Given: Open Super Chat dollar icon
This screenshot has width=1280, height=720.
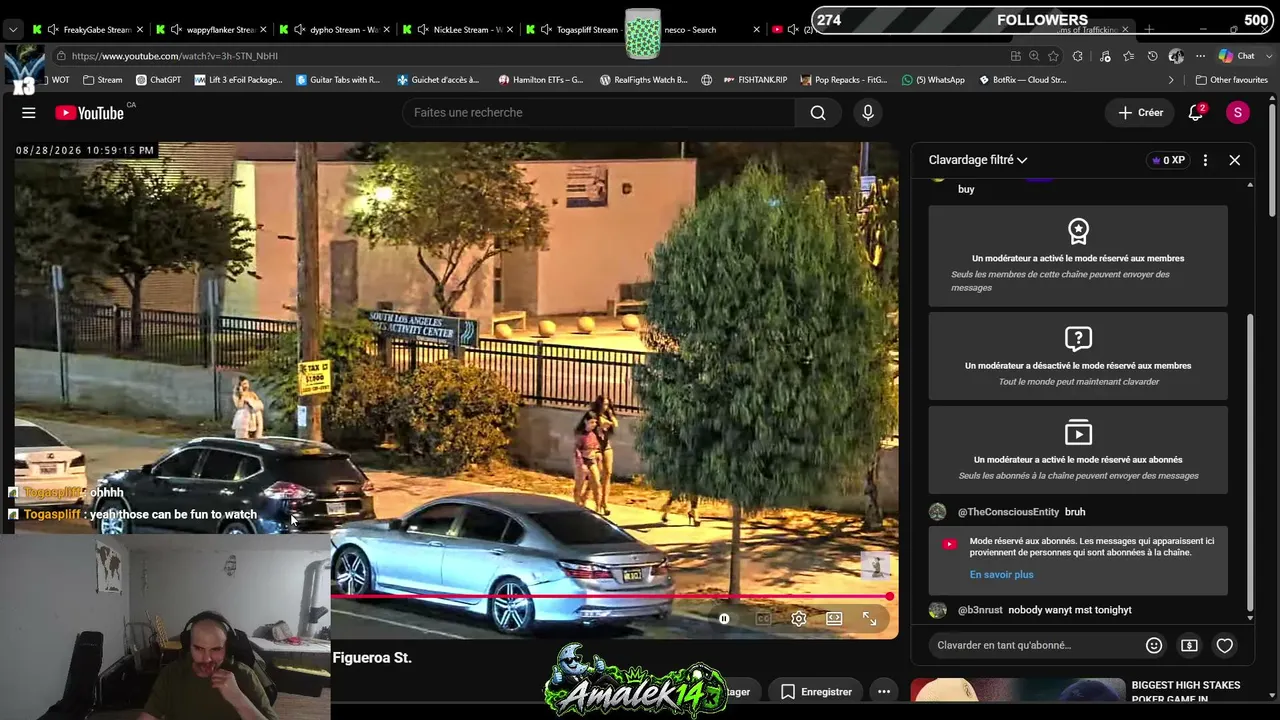Looking at the screenshot, I should point(1189,646).
